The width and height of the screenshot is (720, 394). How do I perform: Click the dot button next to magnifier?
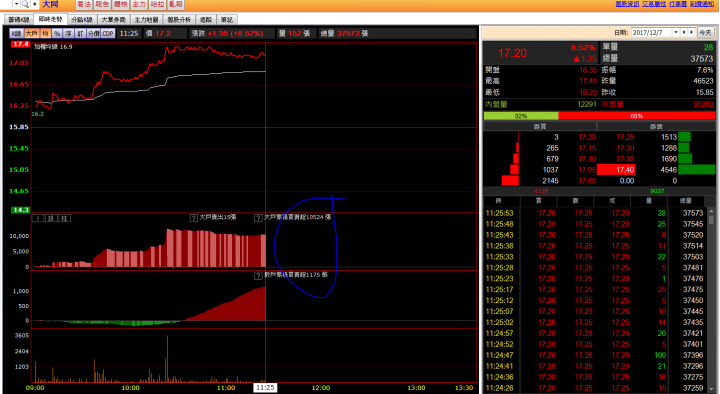click(34, 4)
